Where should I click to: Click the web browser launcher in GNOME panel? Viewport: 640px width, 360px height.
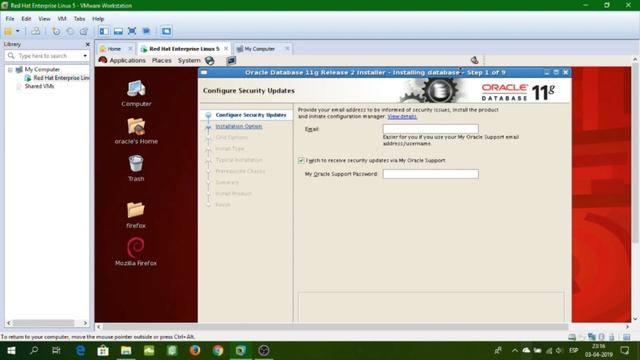tap(210, 60)
